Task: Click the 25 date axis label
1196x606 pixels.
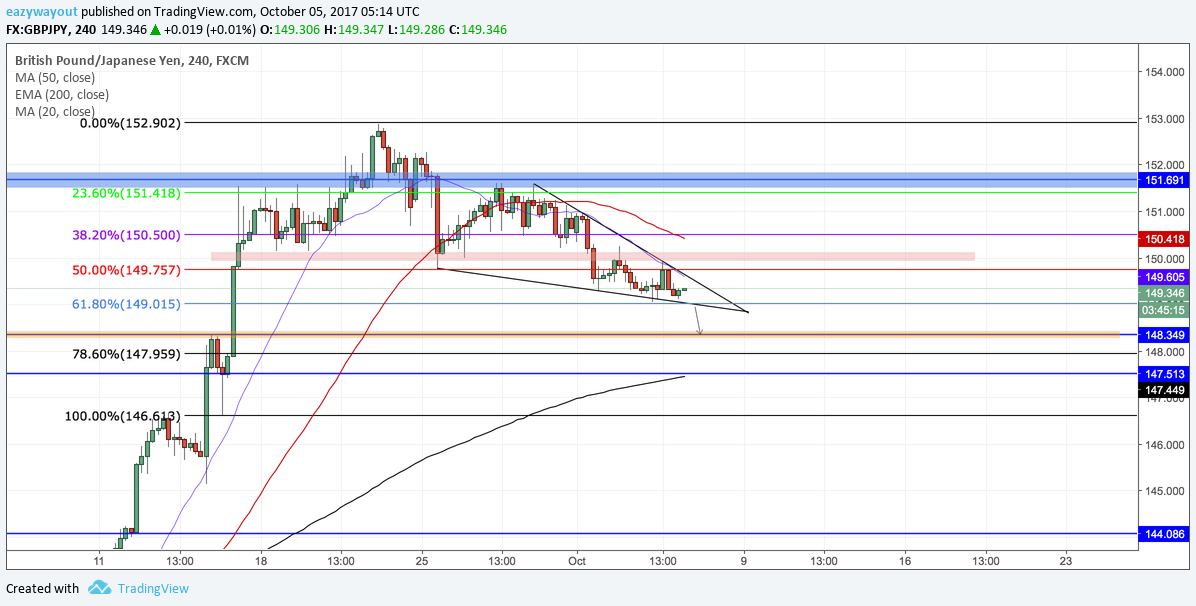Action: [x=421, y=561]
